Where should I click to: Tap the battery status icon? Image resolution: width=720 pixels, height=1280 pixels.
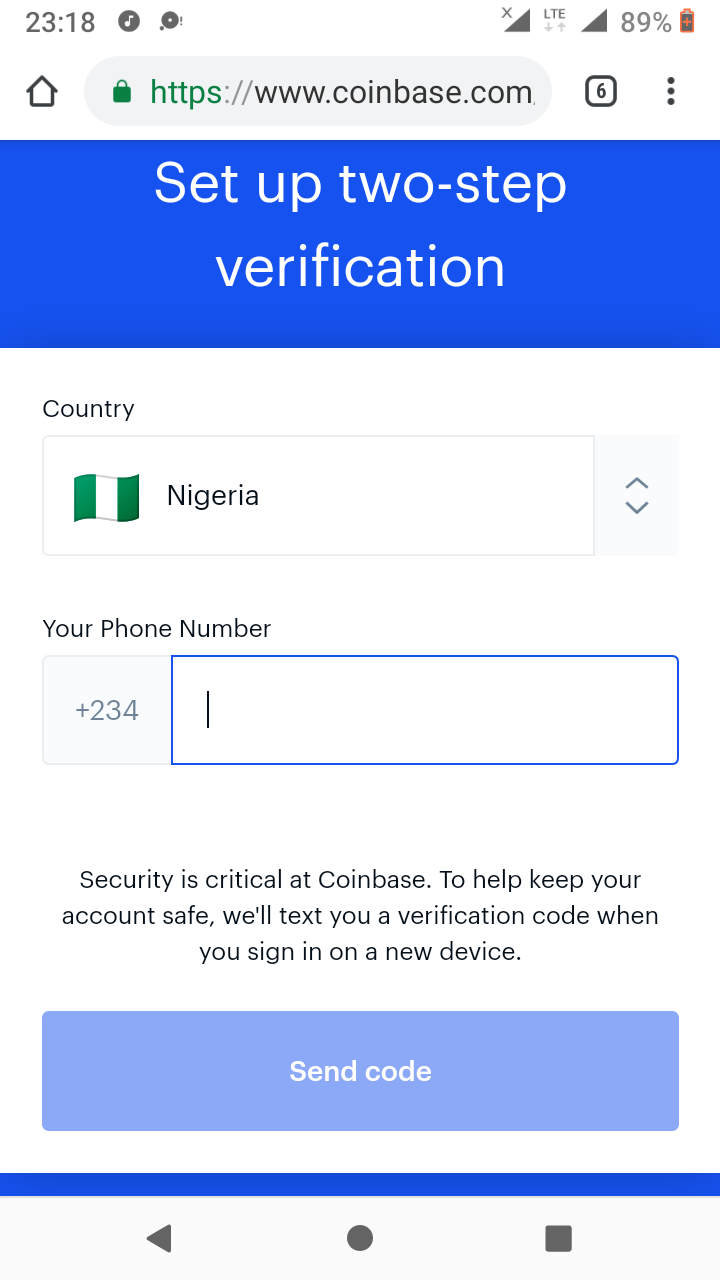[687, 21]
